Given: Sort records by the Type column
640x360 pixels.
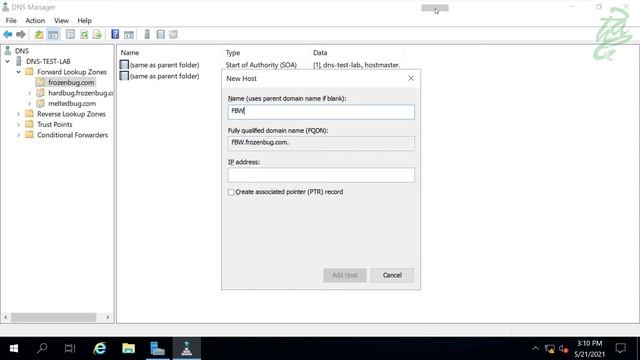Looking at the screenshot, I should pyautogui.click(x=233, y=53).
